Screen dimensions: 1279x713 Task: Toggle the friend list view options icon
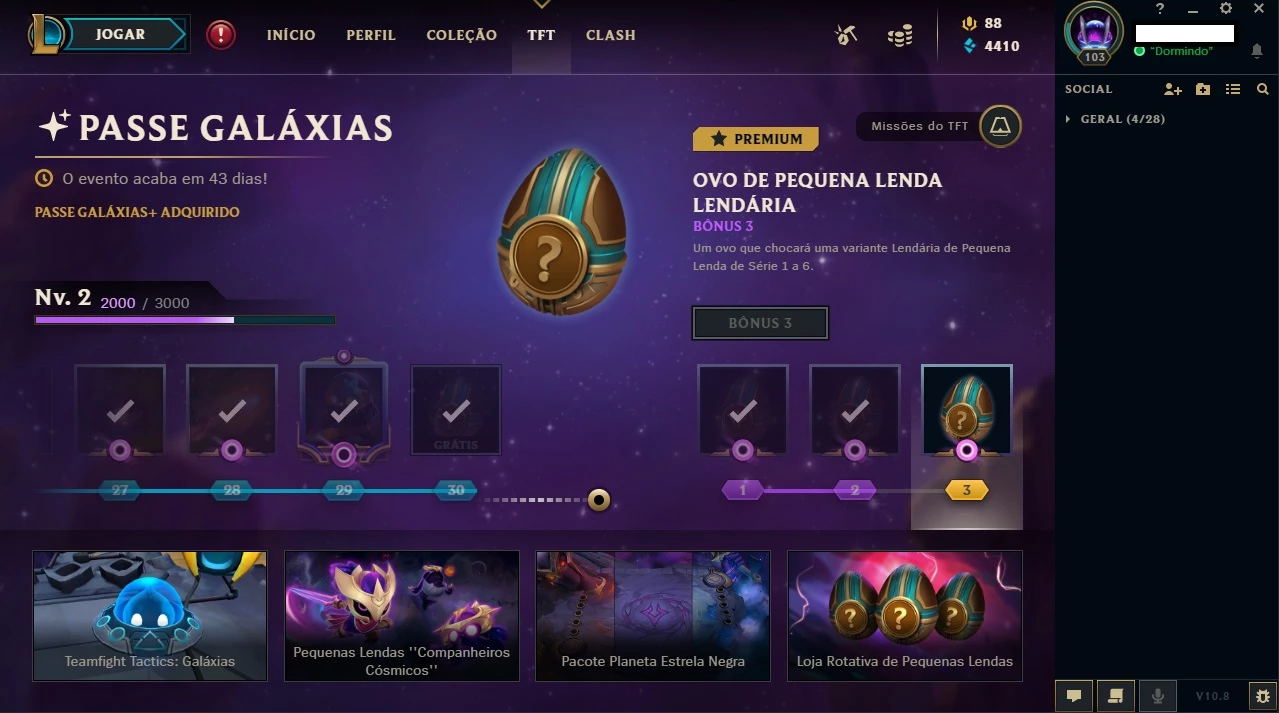click(x=1233, y=89)
